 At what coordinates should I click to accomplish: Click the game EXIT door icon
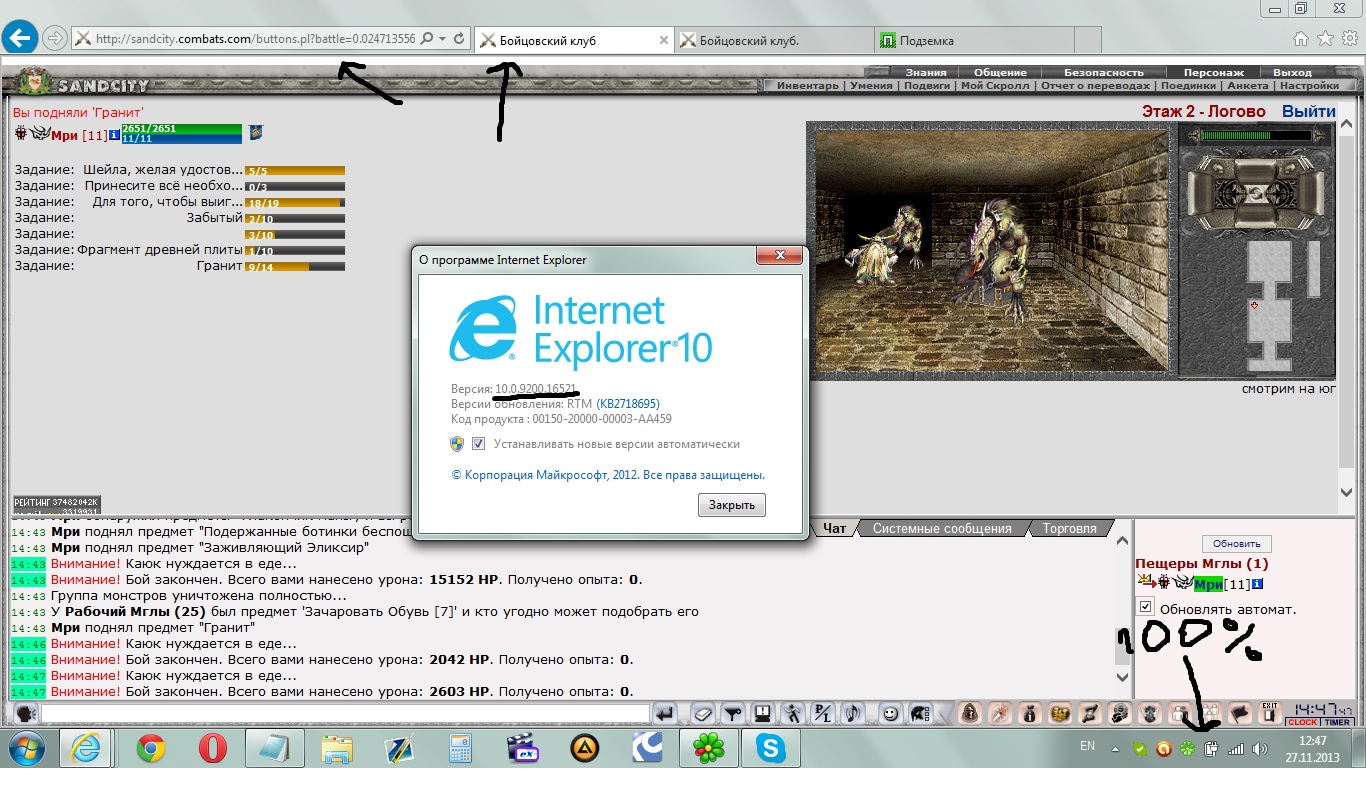pyautogui.click(x=1270, y=713)
